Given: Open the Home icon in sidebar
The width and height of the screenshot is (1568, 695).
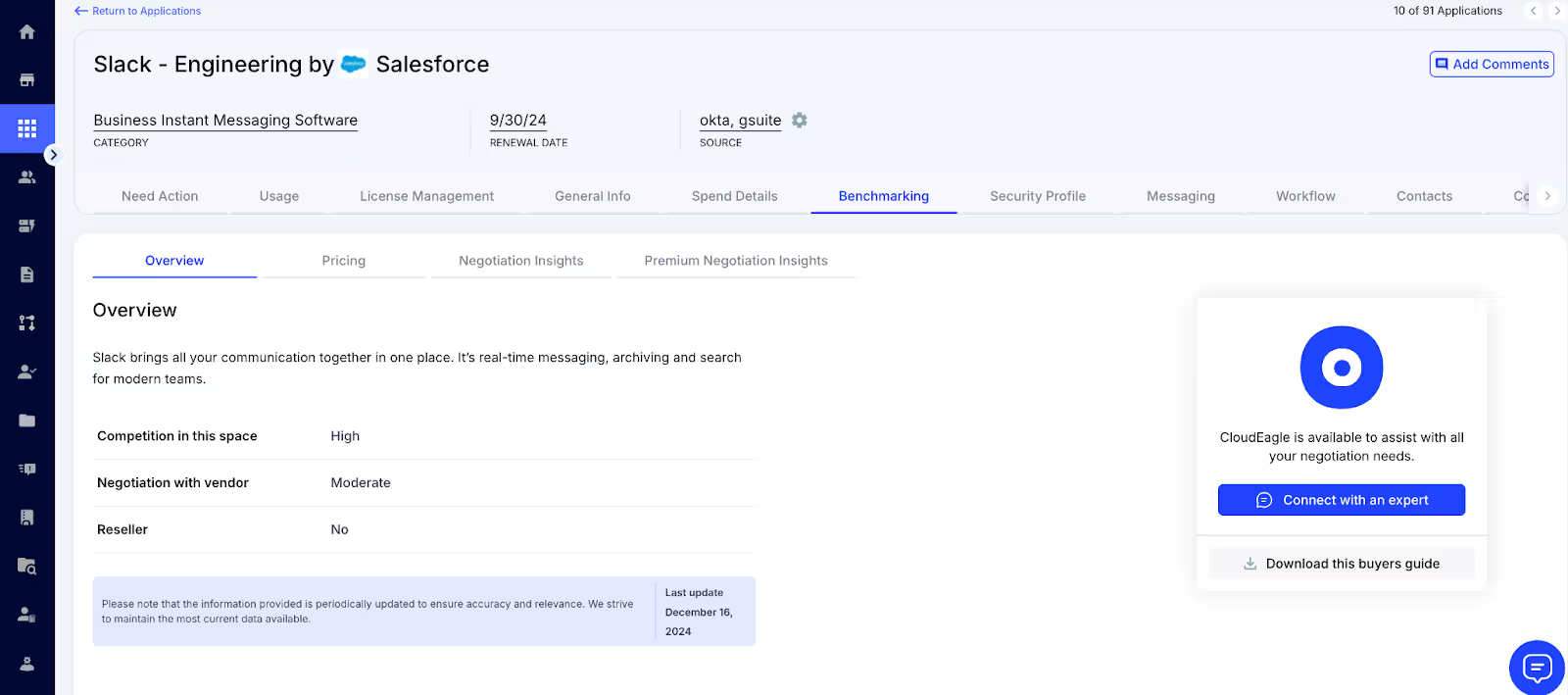Looking at the screenshot, I should (x=27, y=31).
